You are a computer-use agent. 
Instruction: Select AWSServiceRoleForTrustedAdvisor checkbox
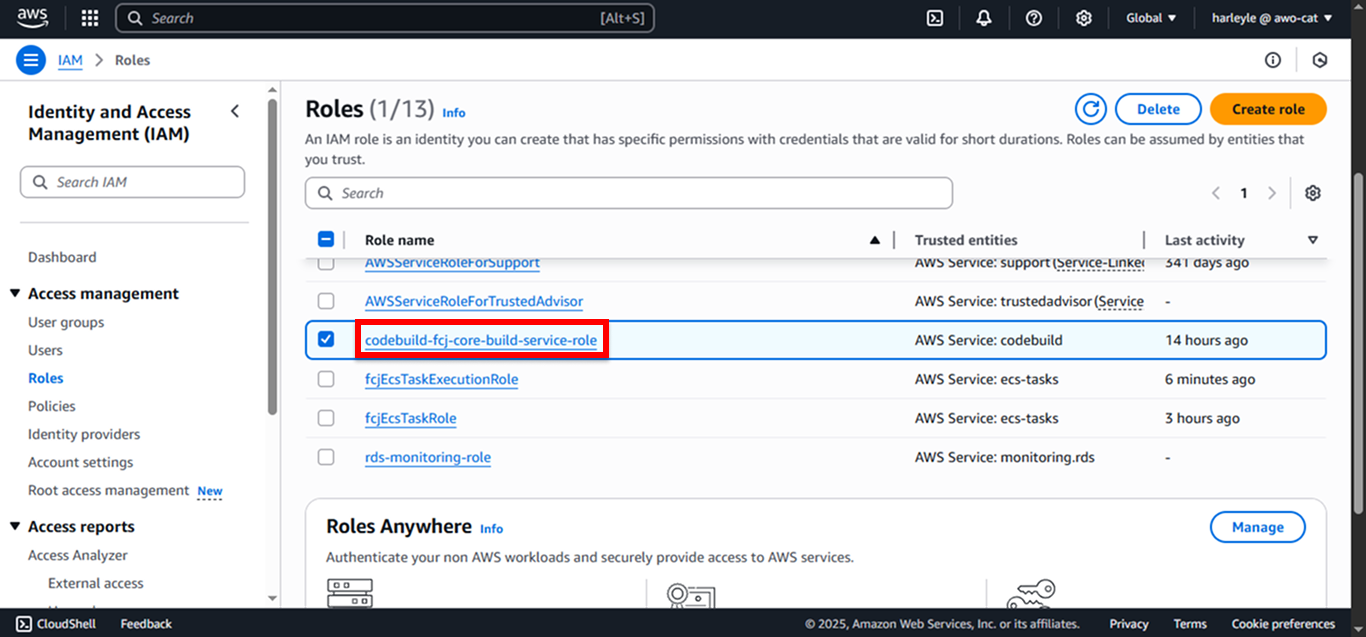coord(326,301)
